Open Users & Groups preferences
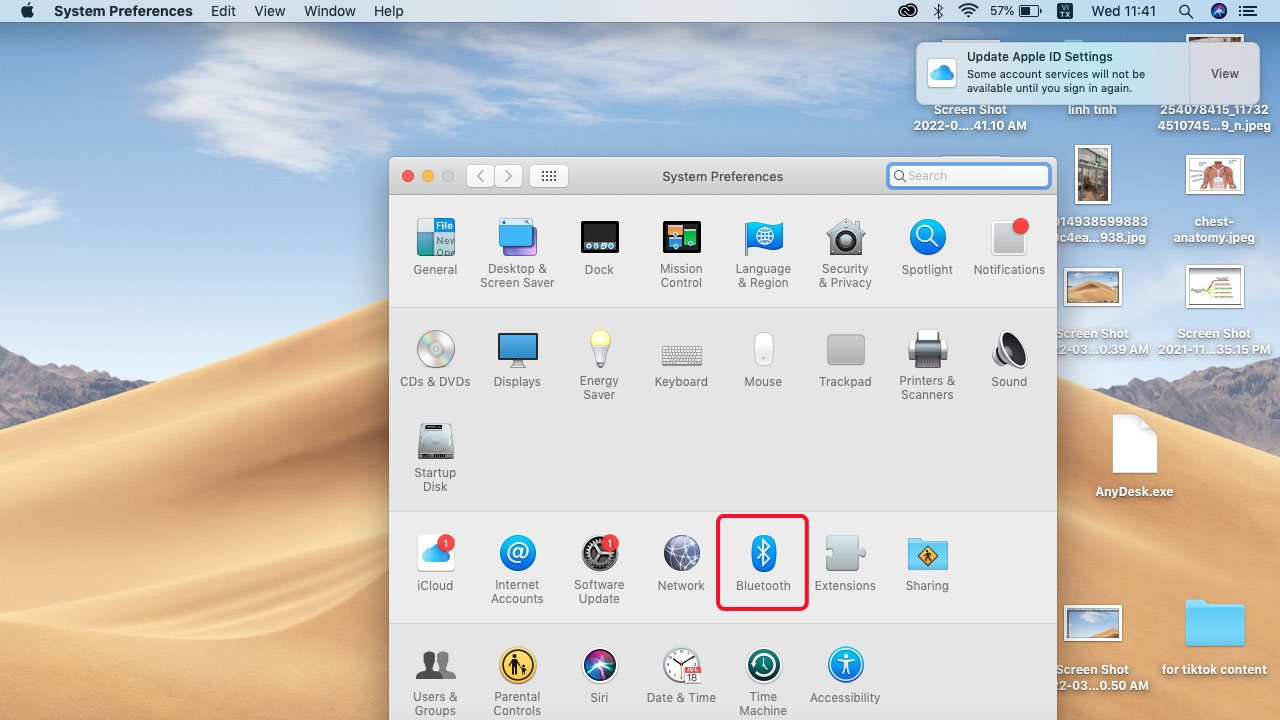Viewport: 1280px width, 720px height. 435,681
